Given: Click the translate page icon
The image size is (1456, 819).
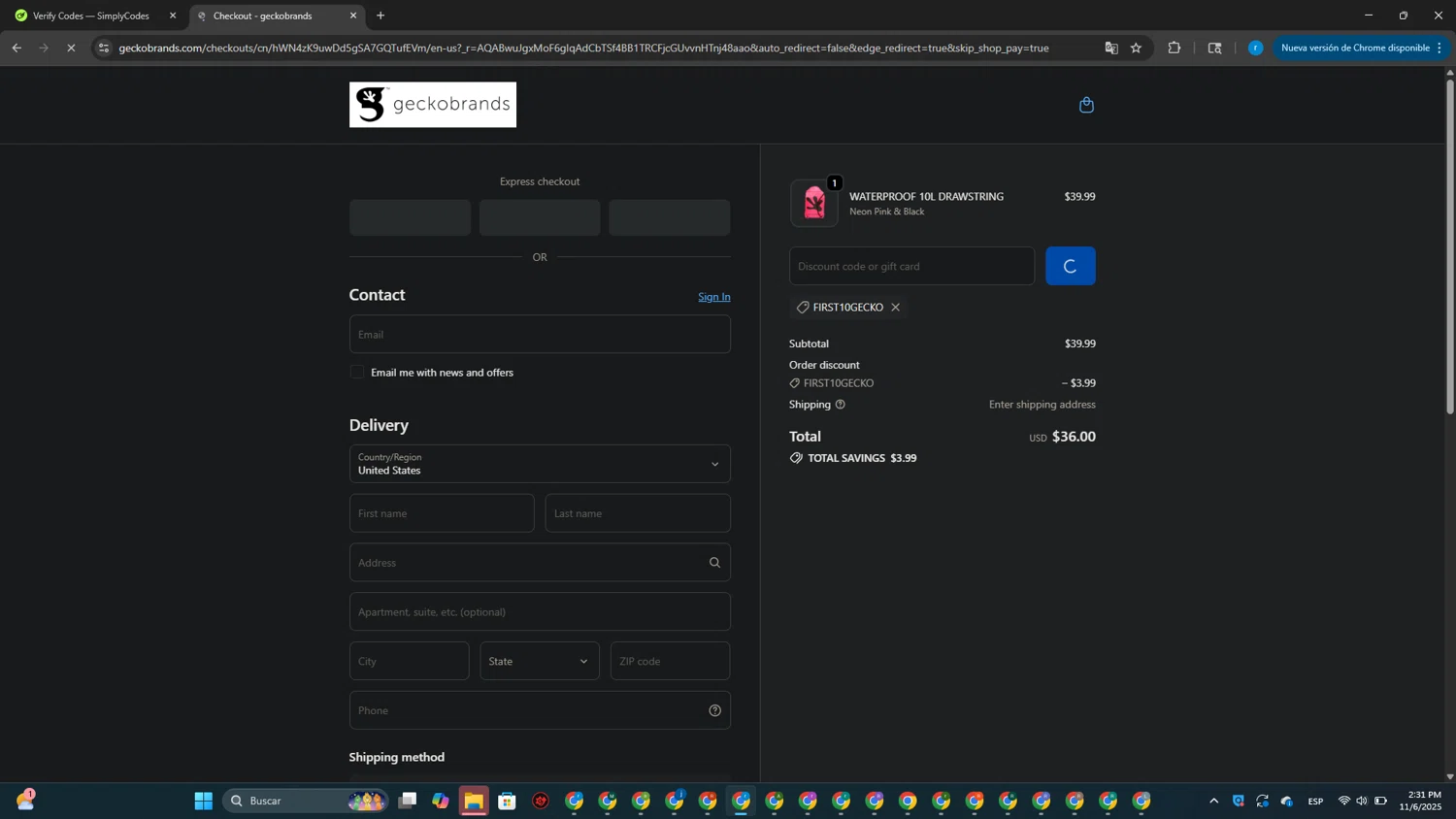Looking at the screenshot, I should click(x=1111, y=48).
